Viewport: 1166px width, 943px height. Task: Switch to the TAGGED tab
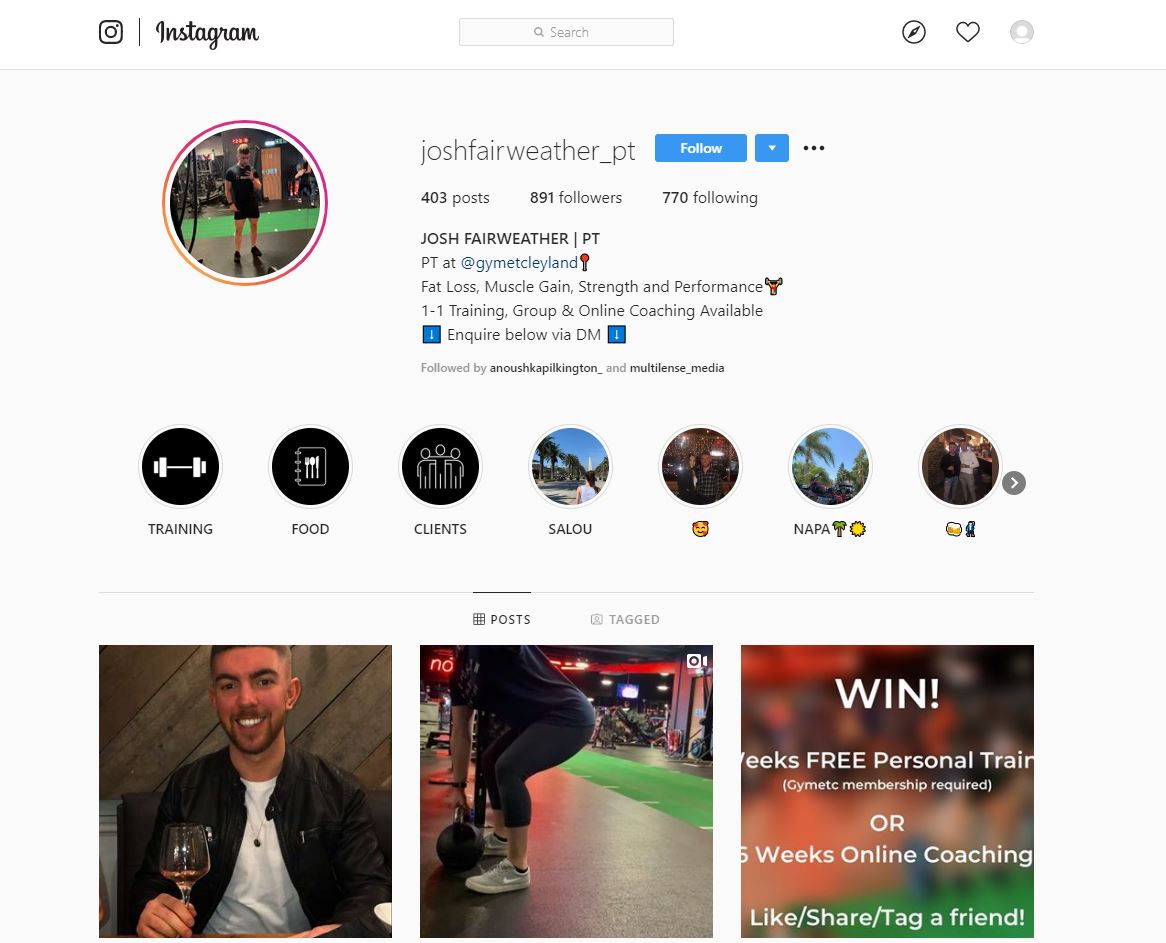pos(625,619)
